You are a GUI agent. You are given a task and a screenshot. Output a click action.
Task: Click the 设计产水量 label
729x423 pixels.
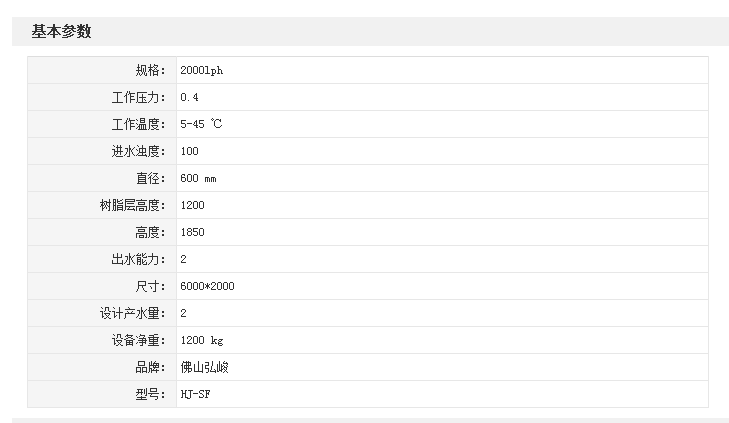point(132,313)
